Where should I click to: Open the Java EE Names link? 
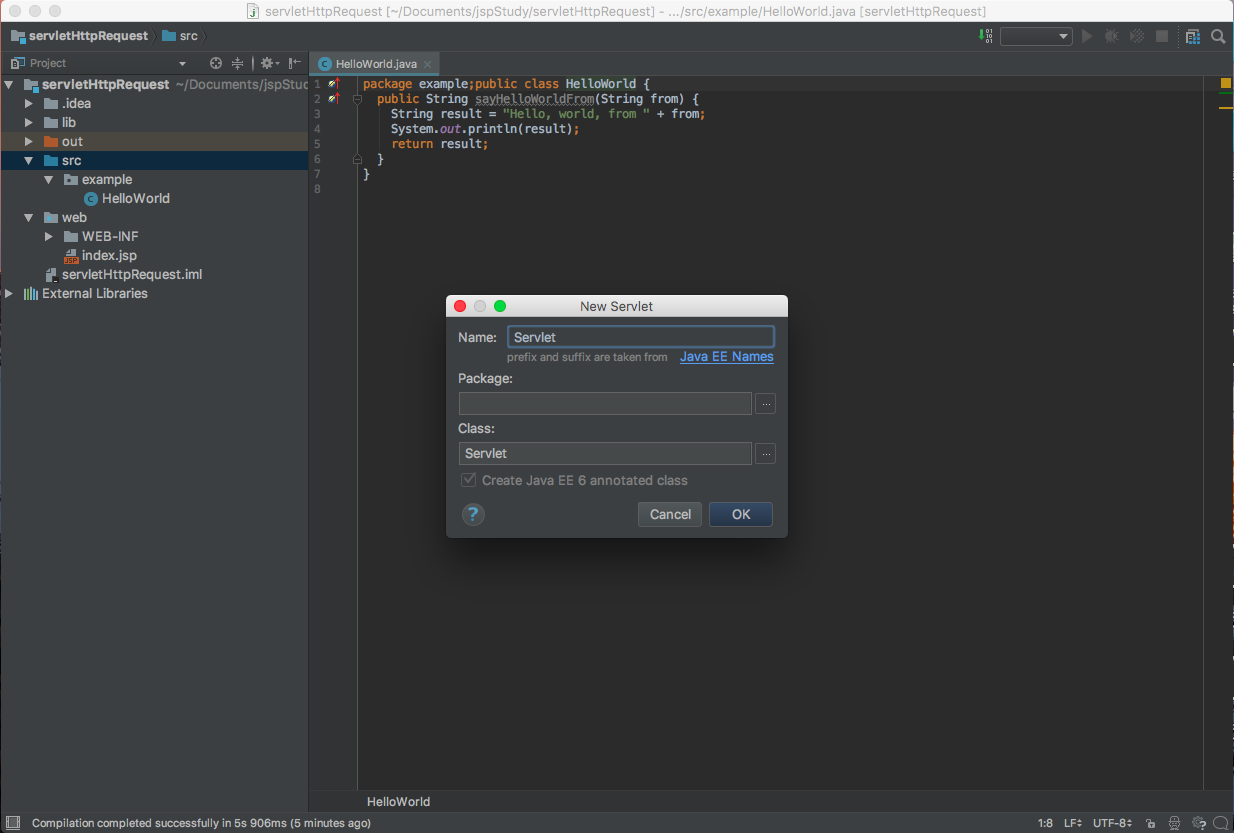click(x=727, y=357)
